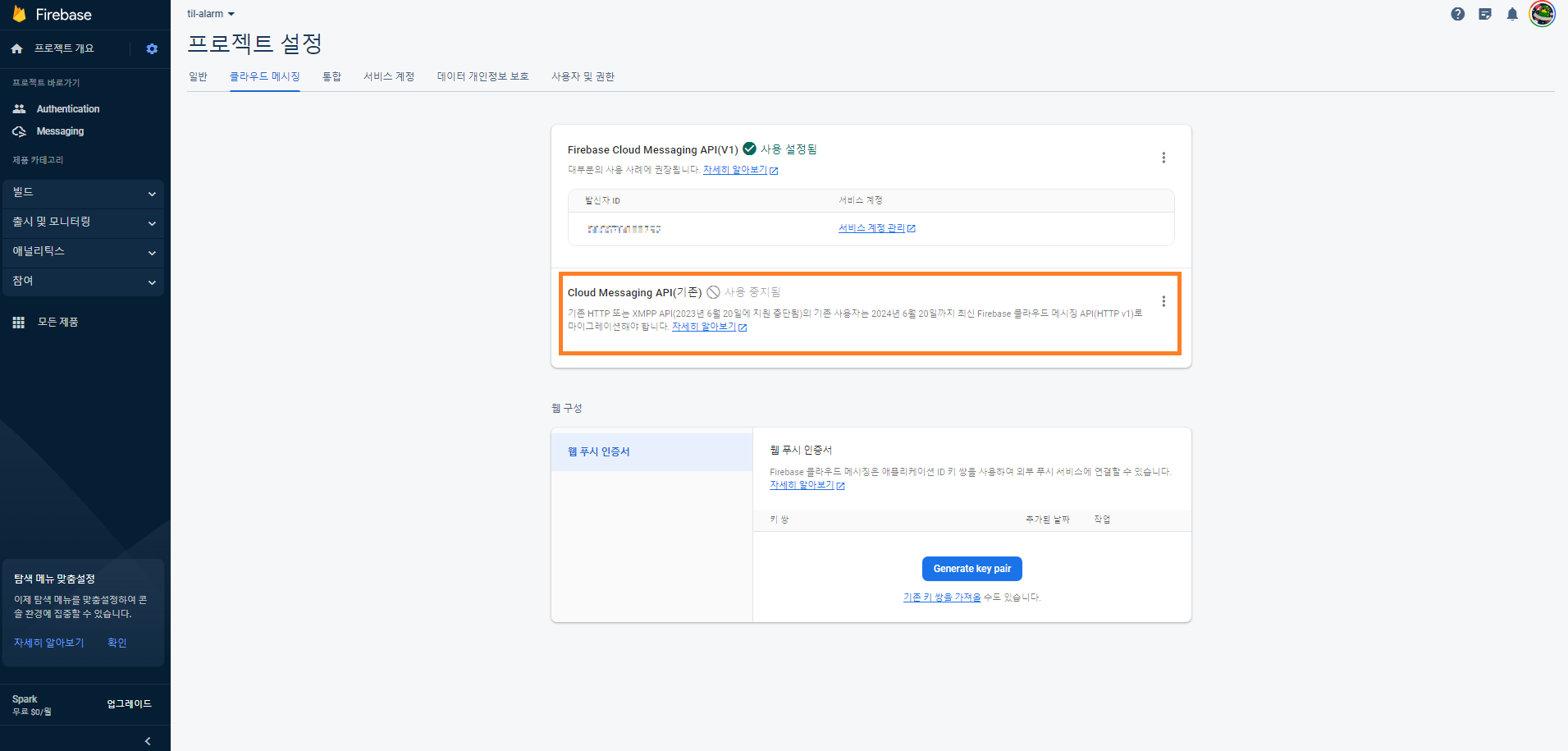This screenshot has width=1568, height=751.
Task: Click the 기존 키 쌍을 가져올 link
Action: pos(942,598)
